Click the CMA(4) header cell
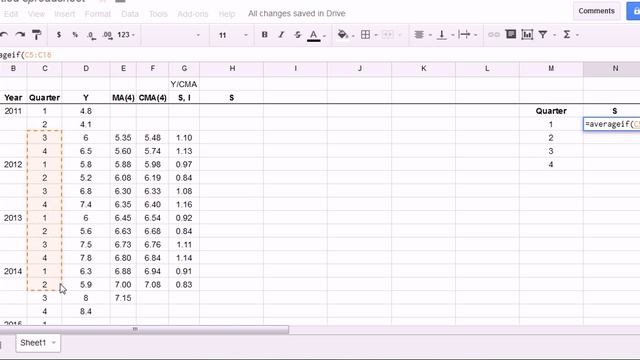The height and width of the screenshot is (360, 640). click(x=152, y=98)
